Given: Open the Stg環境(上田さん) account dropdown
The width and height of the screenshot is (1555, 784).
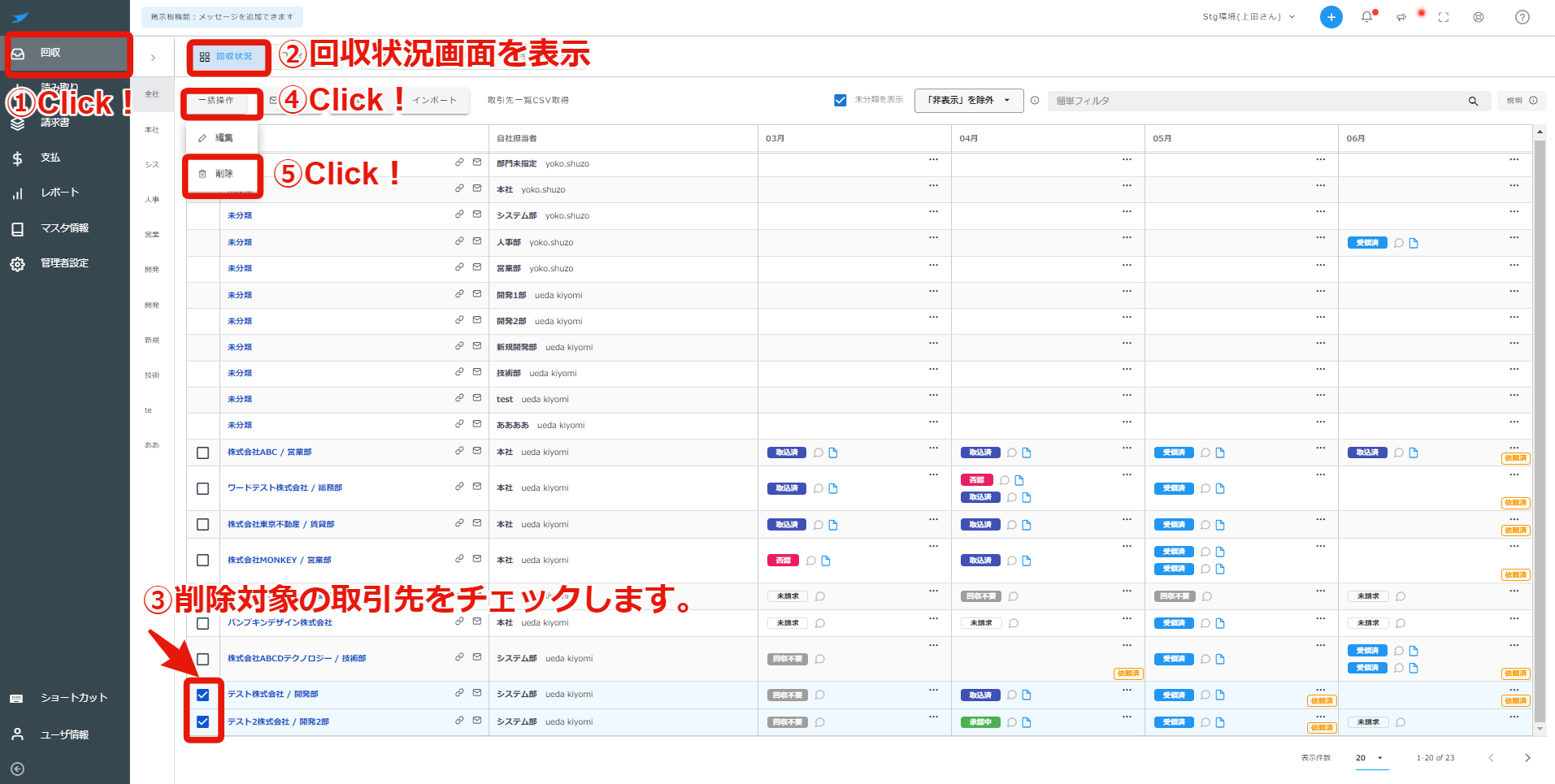Looking at the screenshot, I should coord(1249,17).
